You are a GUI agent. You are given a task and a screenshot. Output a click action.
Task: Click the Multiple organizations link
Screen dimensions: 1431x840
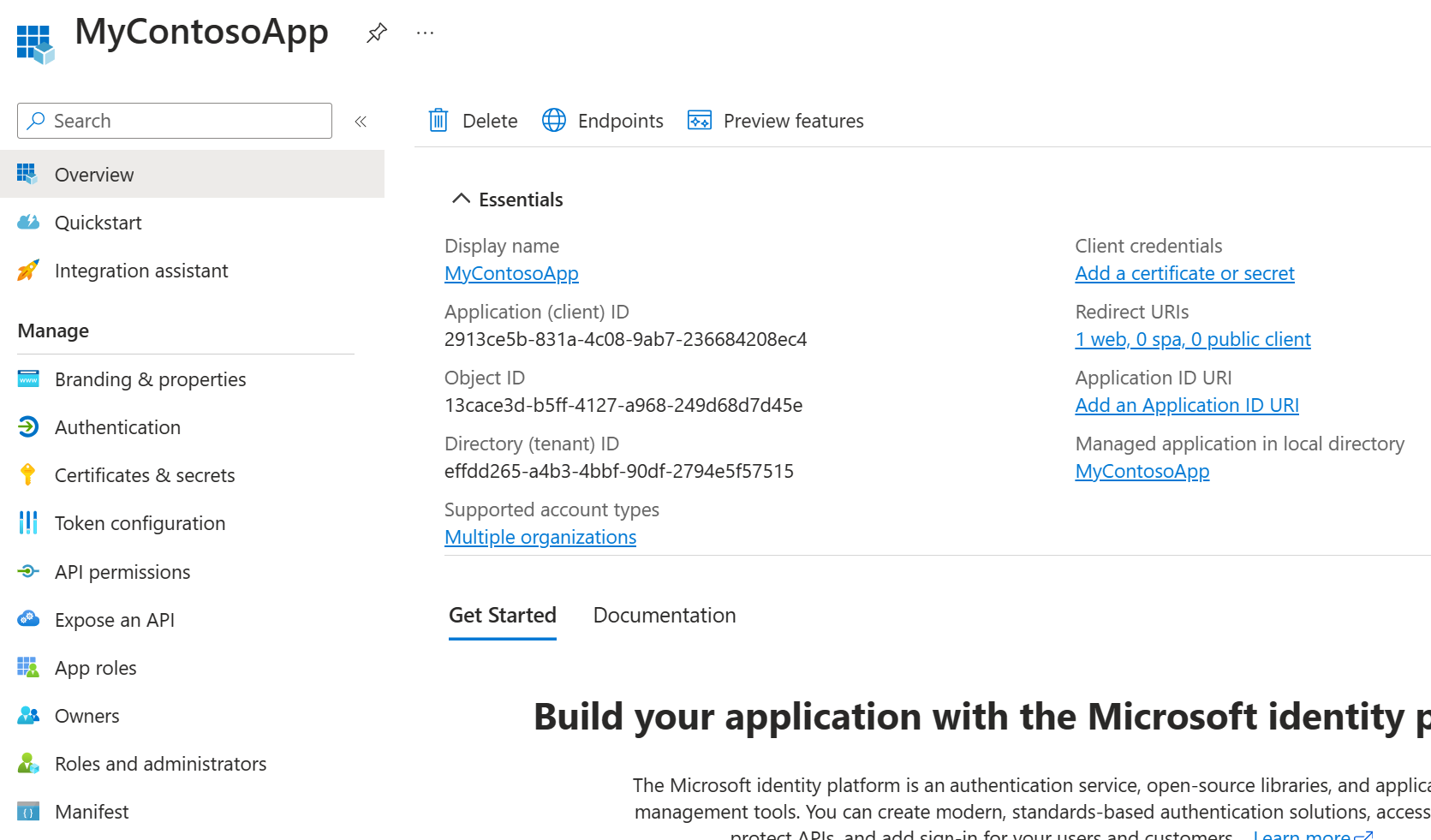(540, 536)
